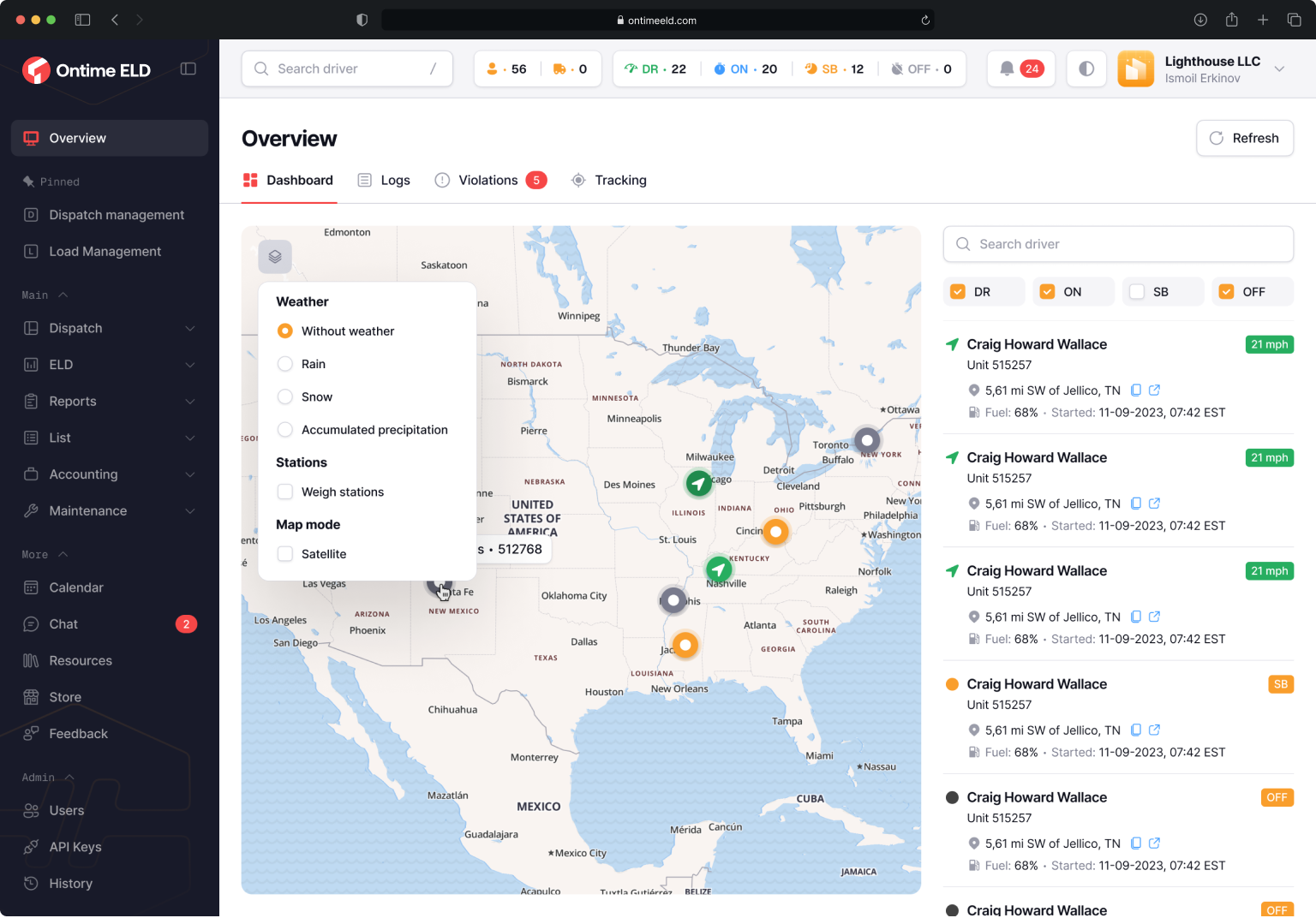
Task: Collapse the sidebar panel icon
Action: point(188,69)
